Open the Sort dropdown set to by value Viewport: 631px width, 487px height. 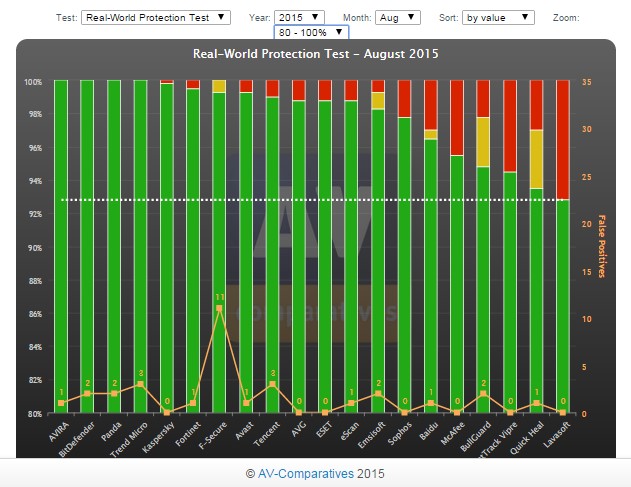pos(498,18)
